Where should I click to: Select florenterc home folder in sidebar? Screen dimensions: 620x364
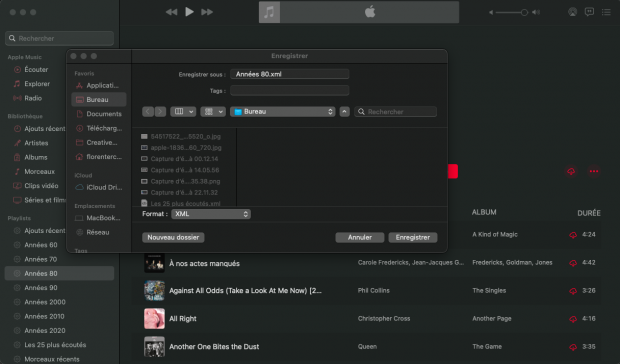click(99, 157)
